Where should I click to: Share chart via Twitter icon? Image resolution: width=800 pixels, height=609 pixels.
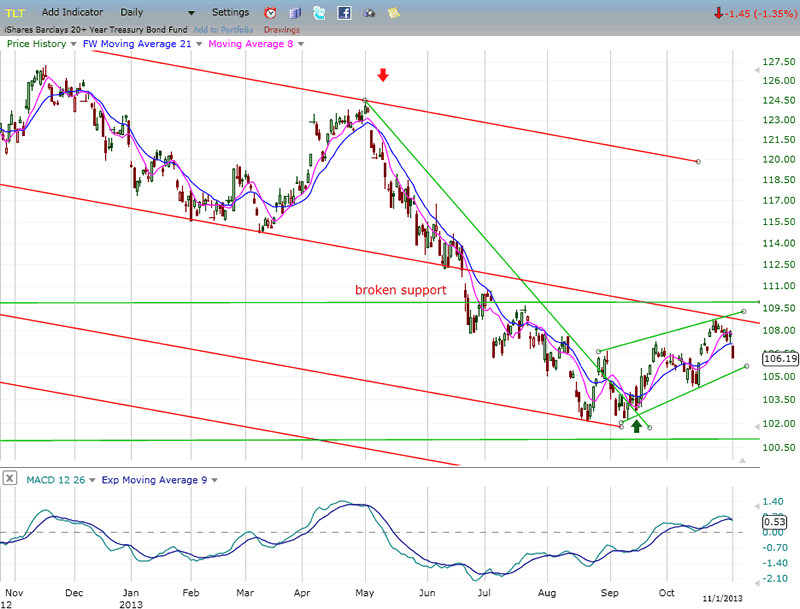[x=319, y=13]
